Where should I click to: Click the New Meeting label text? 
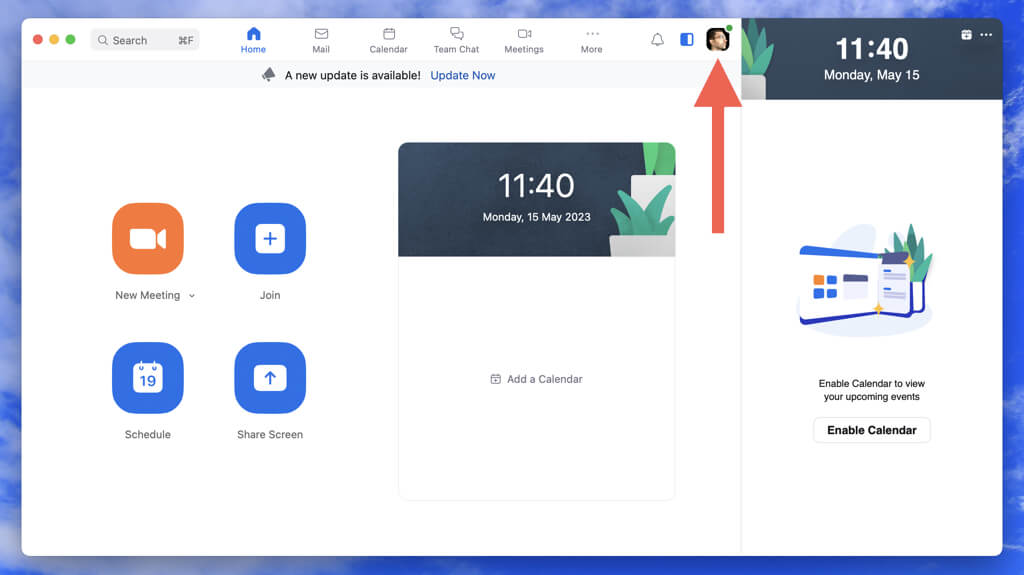tap(148, 295)
